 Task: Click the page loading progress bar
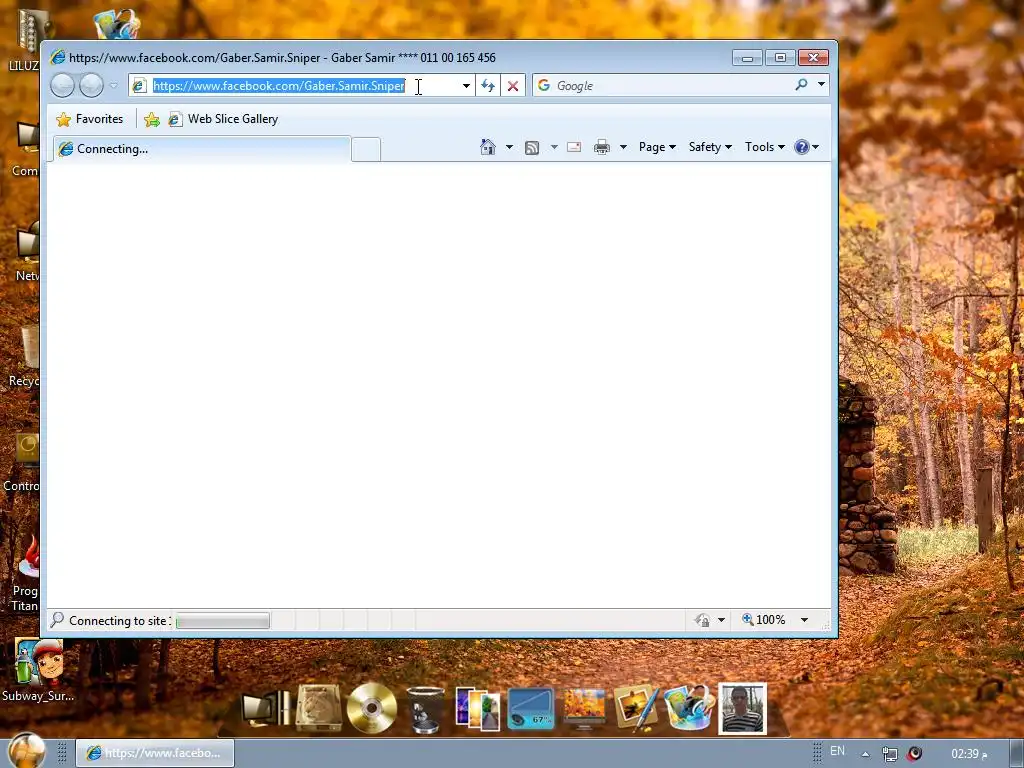pyautogui.click(x=223, y=620)
